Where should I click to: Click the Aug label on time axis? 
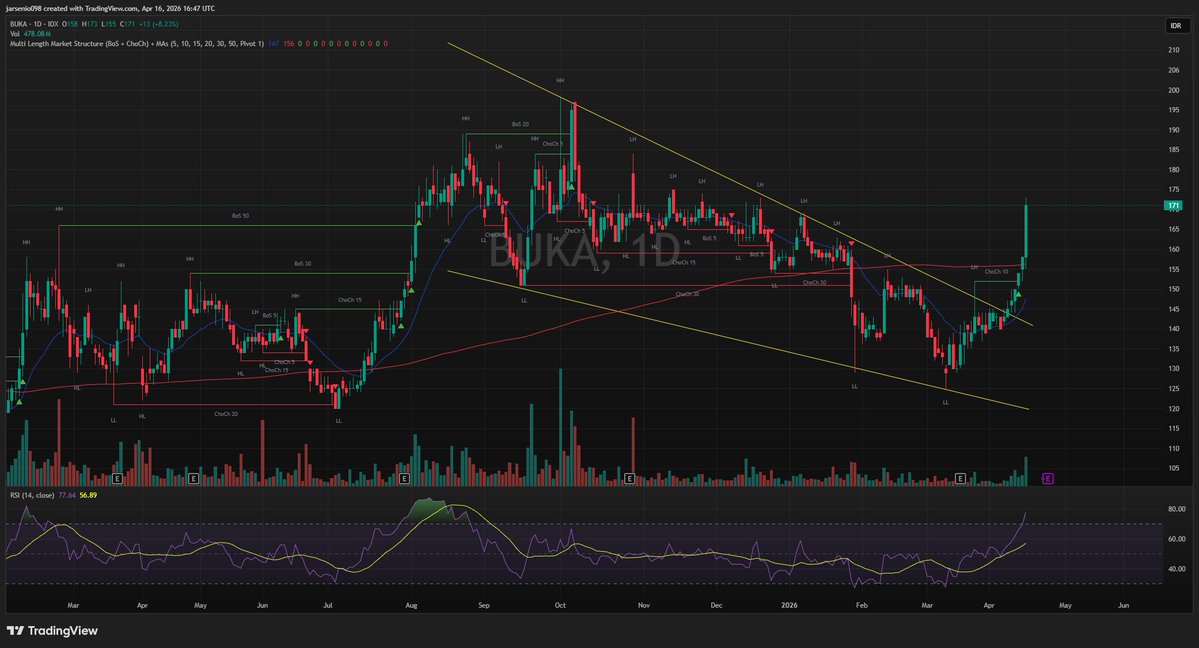coord(411,605)
